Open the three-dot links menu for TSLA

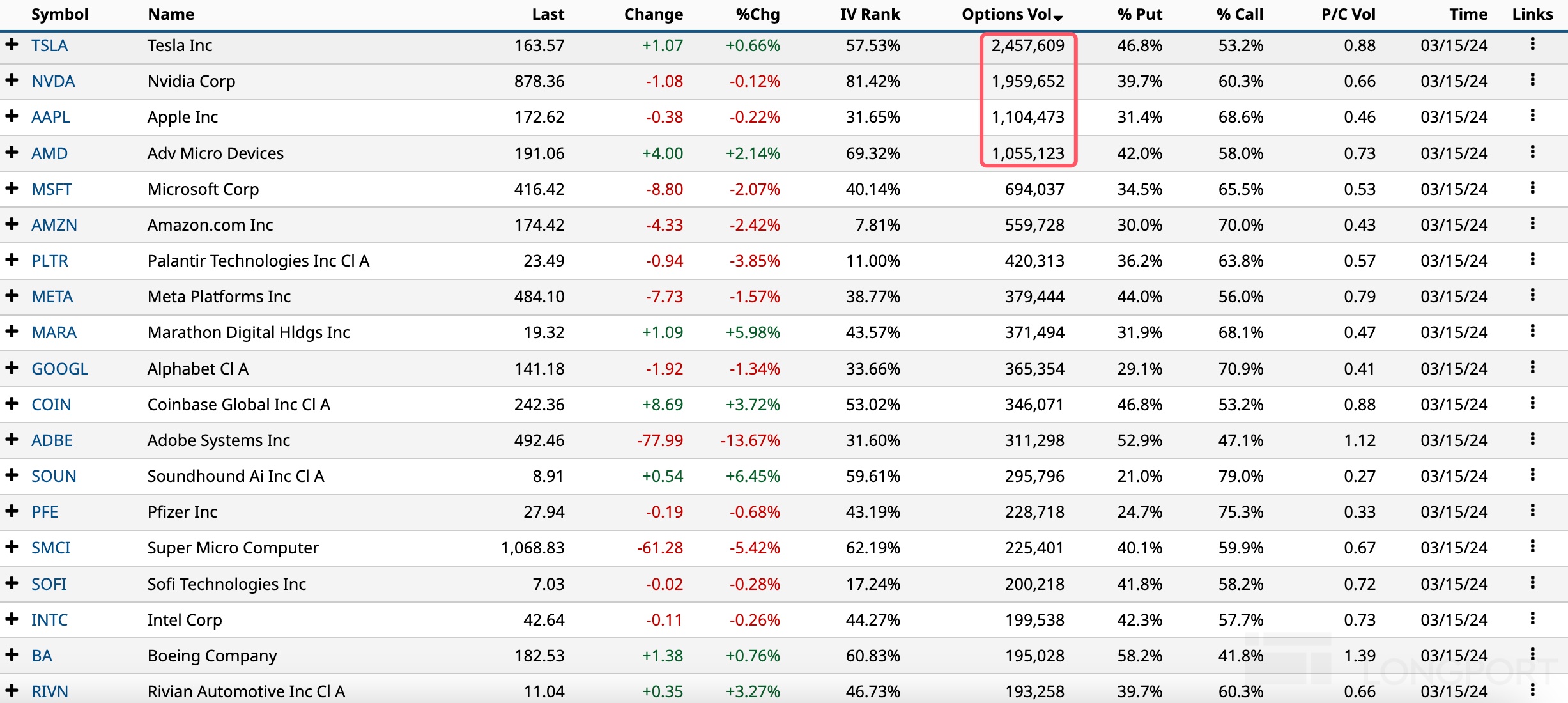click(x=1532, y=44)
